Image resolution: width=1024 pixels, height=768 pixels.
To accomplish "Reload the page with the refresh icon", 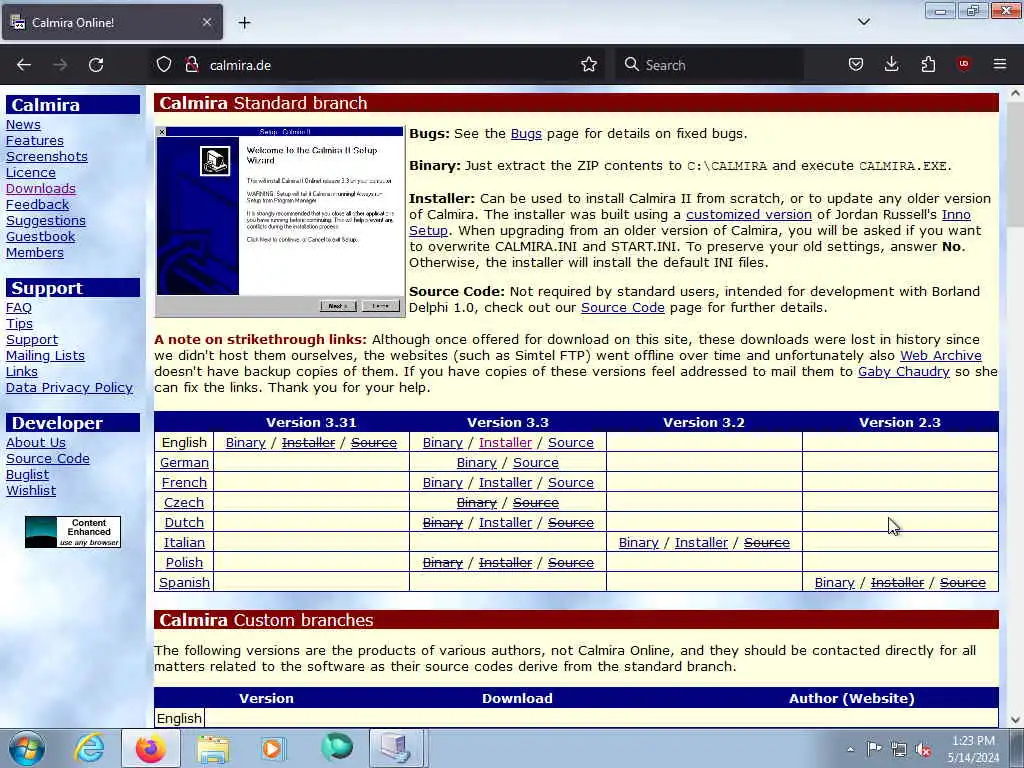I will click(x=96, y=65).
